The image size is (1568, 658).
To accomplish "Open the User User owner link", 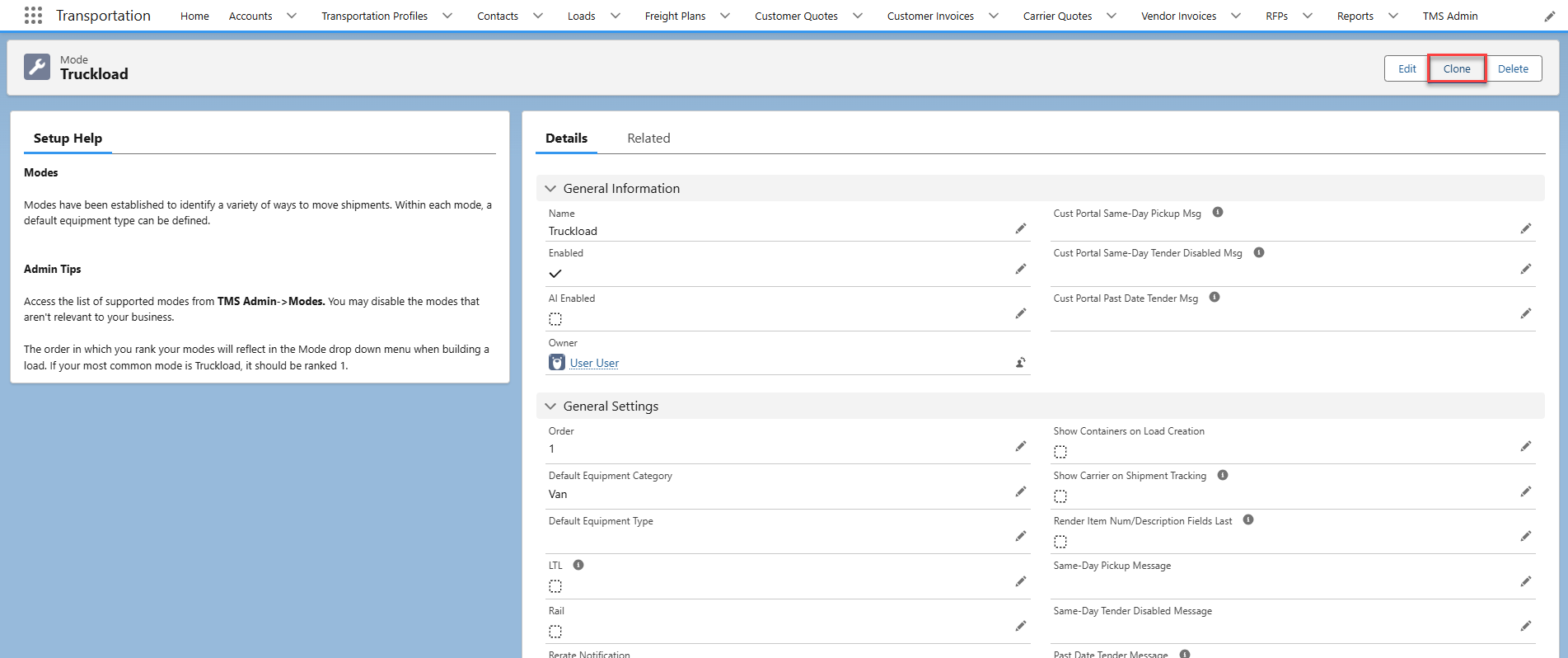I will click(x=594, y=363).
